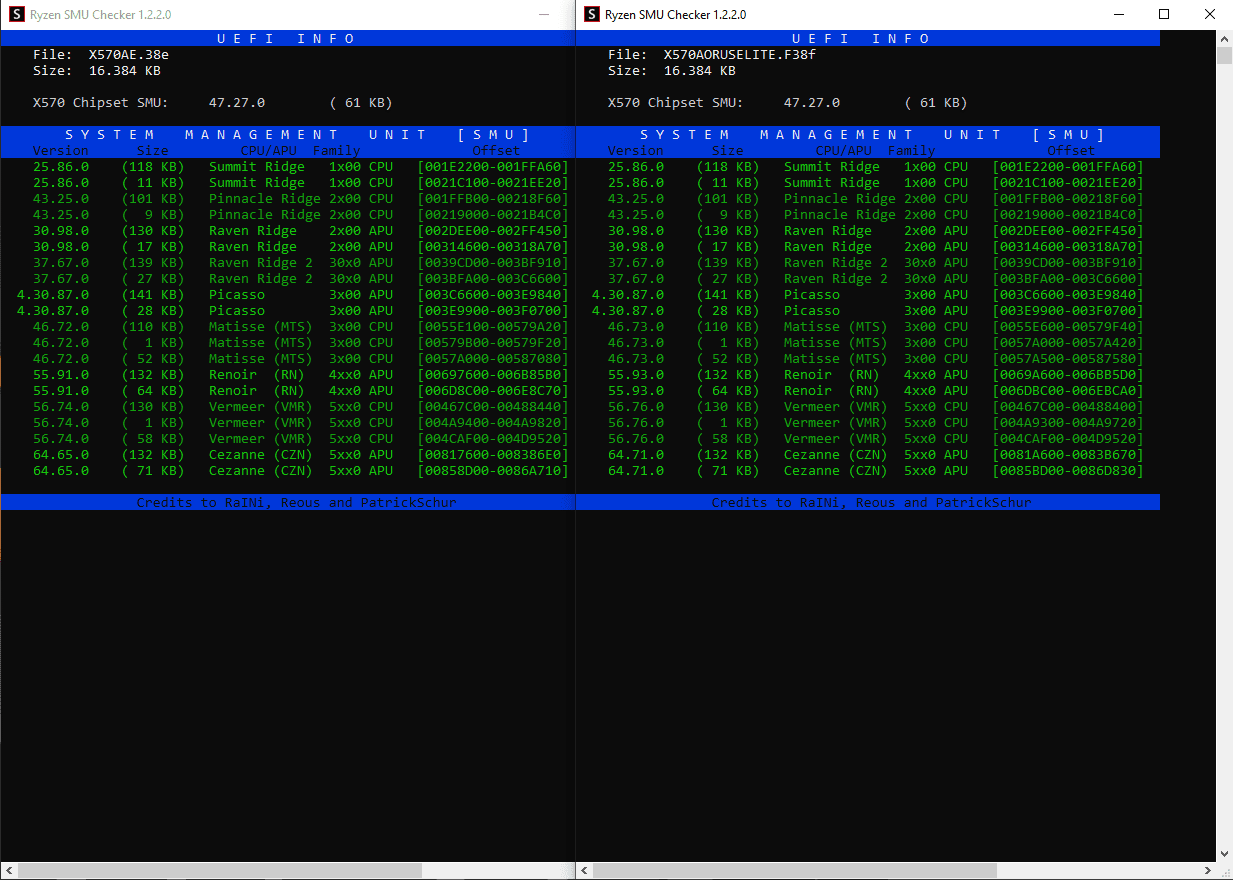Click size 16.384 KB in the right window
Viewport: 1233px width, 880px height.
700,71
